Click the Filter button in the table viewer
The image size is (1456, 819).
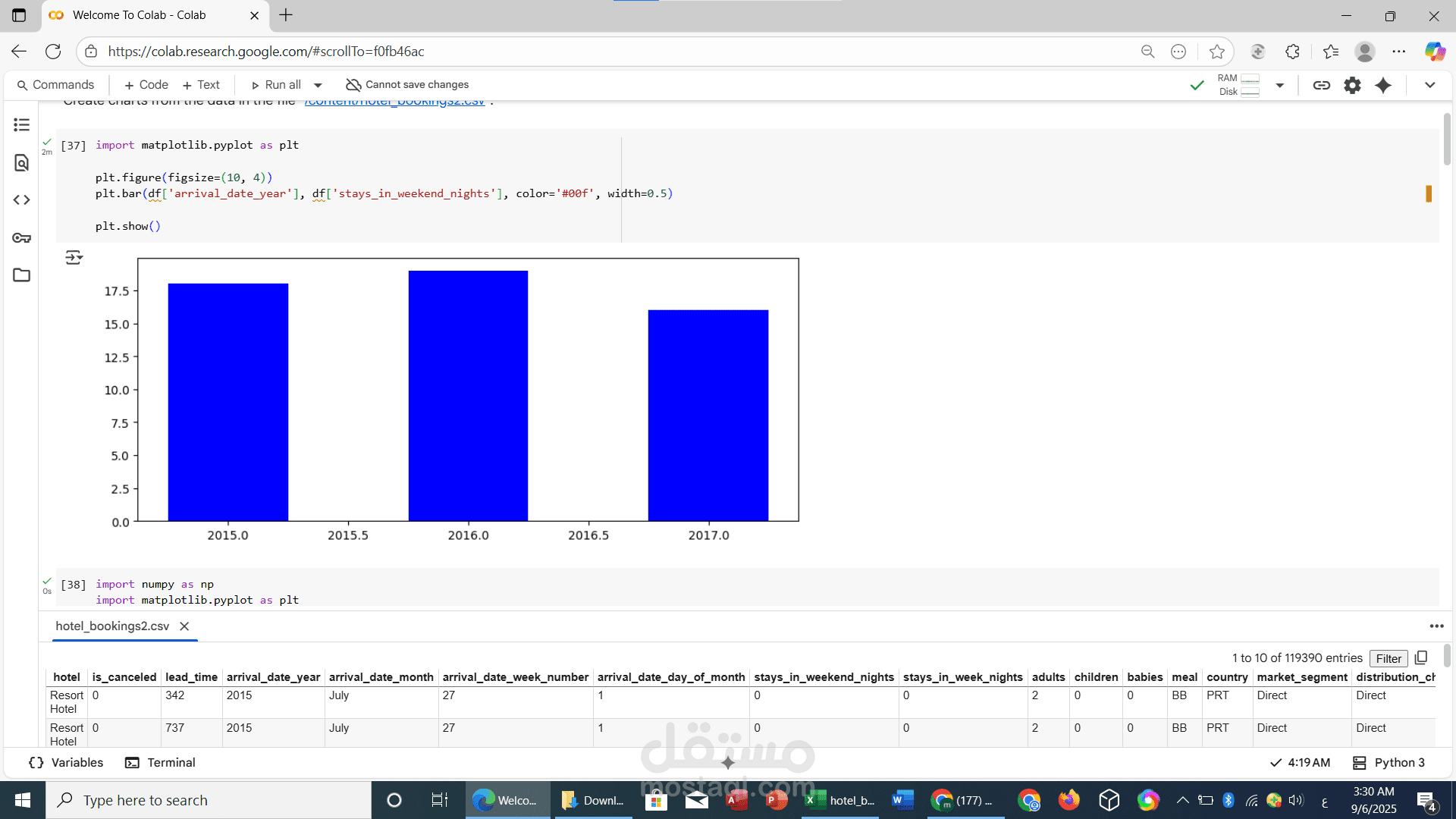point(1388,658)
